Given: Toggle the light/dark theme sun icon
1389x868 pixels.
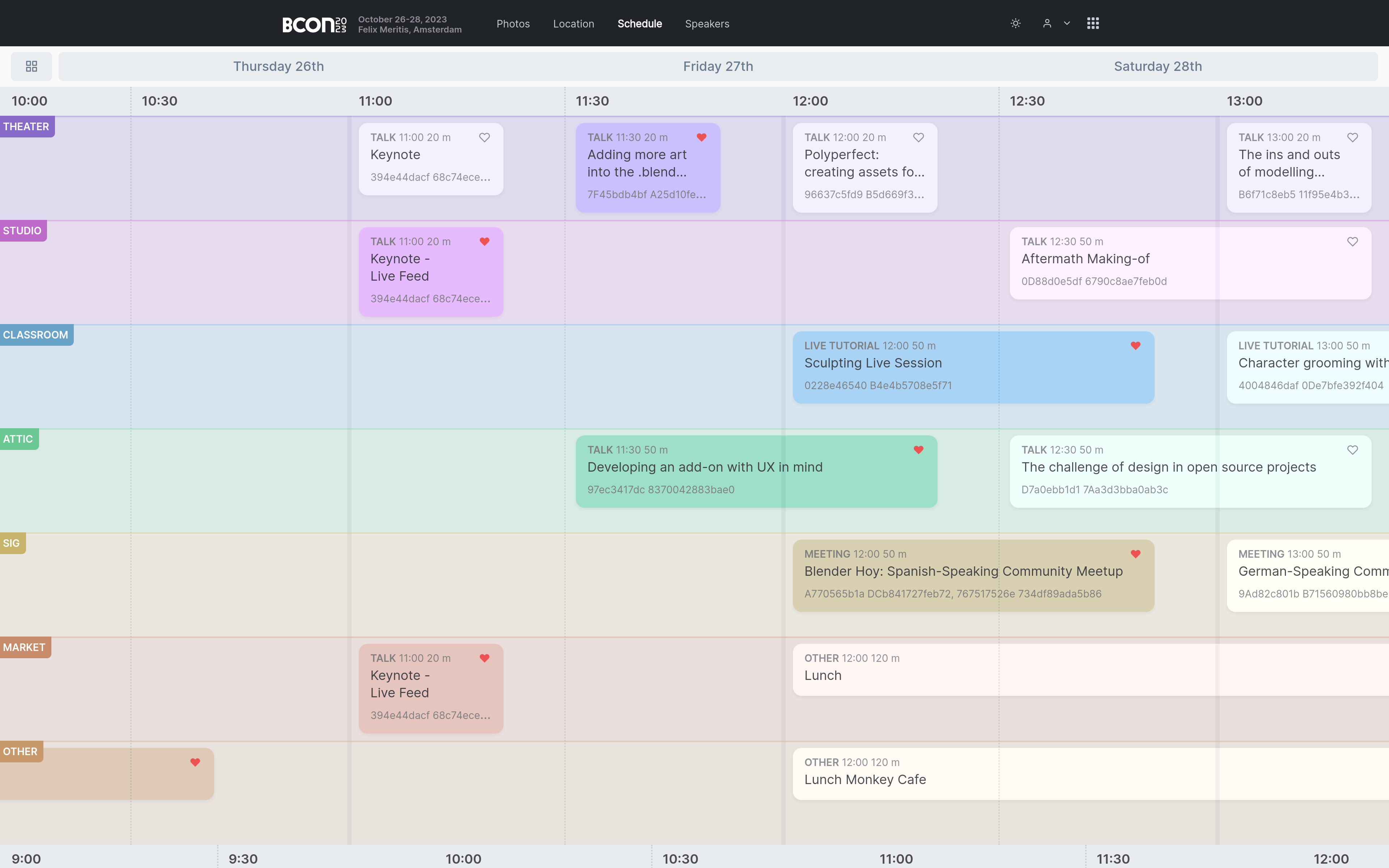Looking at the screenshot, I should click(1015, 24).
